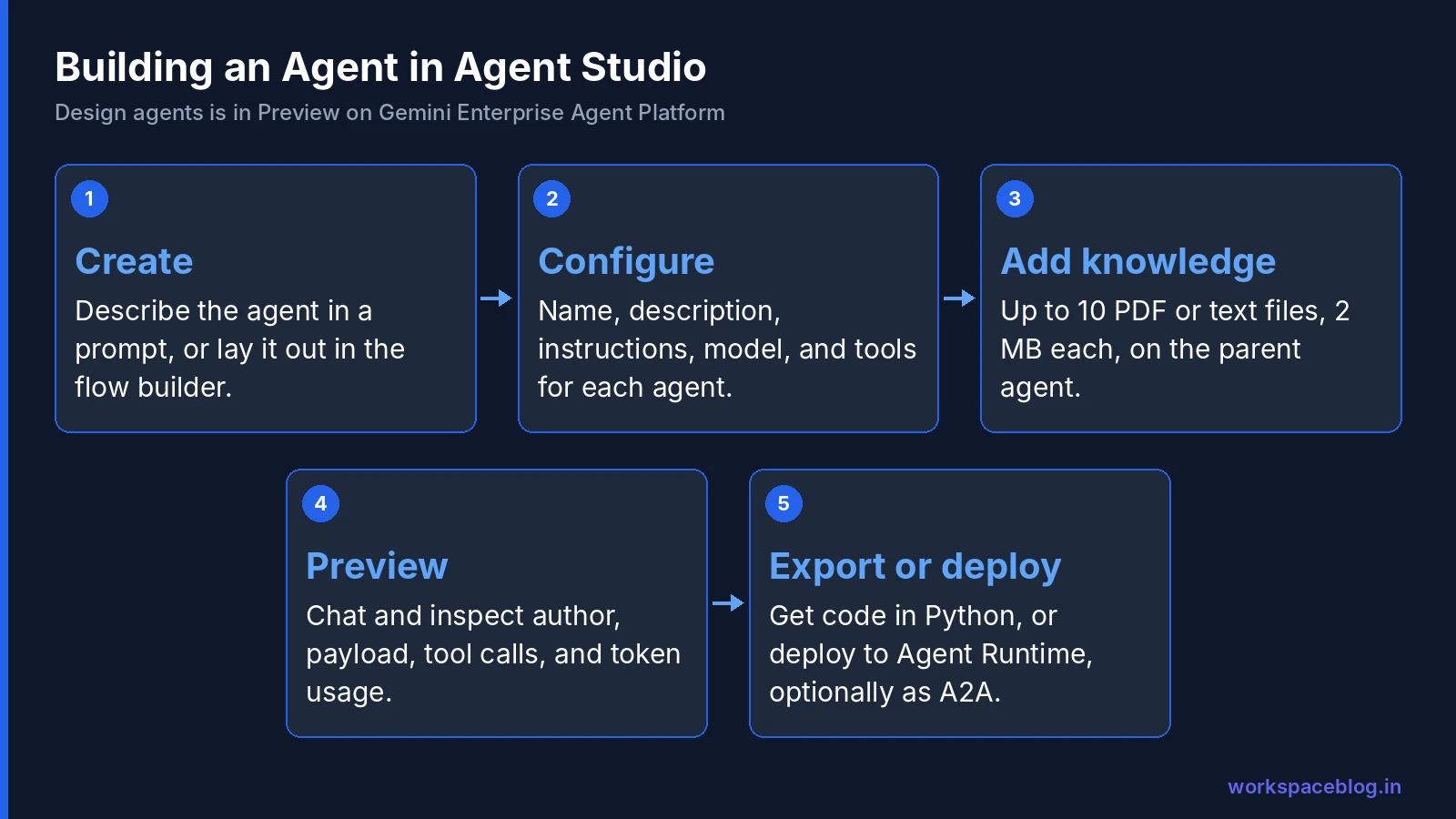Image resolution: width=1456 pixels, height=819 pixels.
Task: Click the 'Building an Agent in Agent Studio' title
Action: tap(380, 67)
